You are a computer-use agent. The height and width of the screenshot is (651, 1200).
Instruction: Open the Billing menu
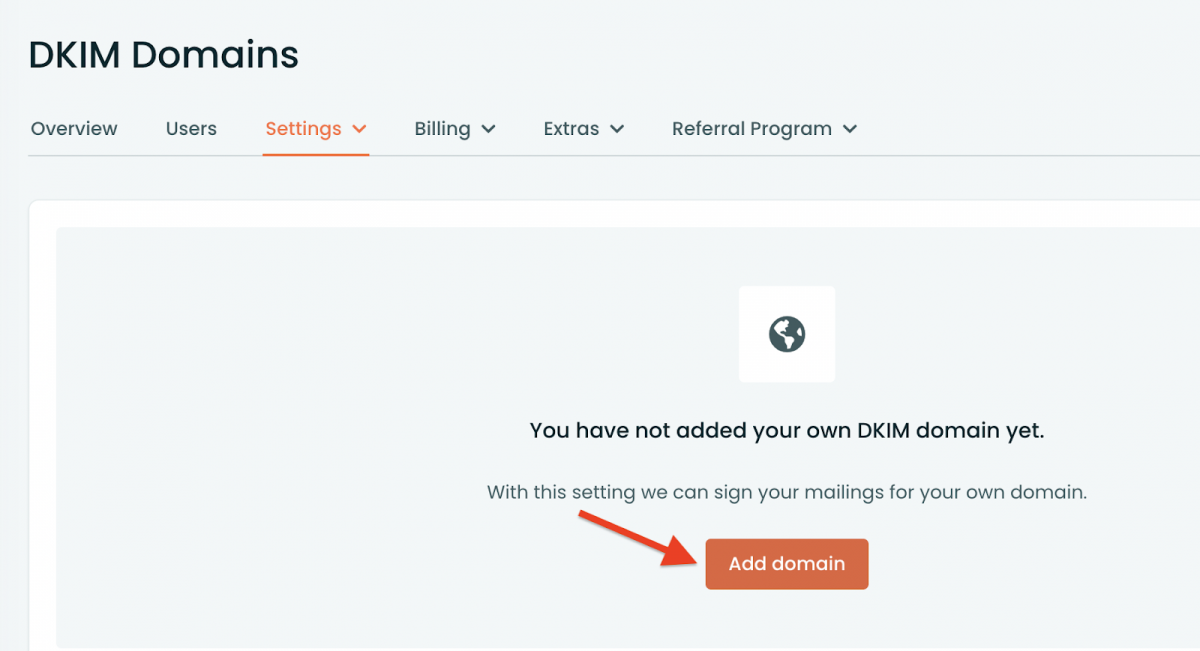(443, 128)
